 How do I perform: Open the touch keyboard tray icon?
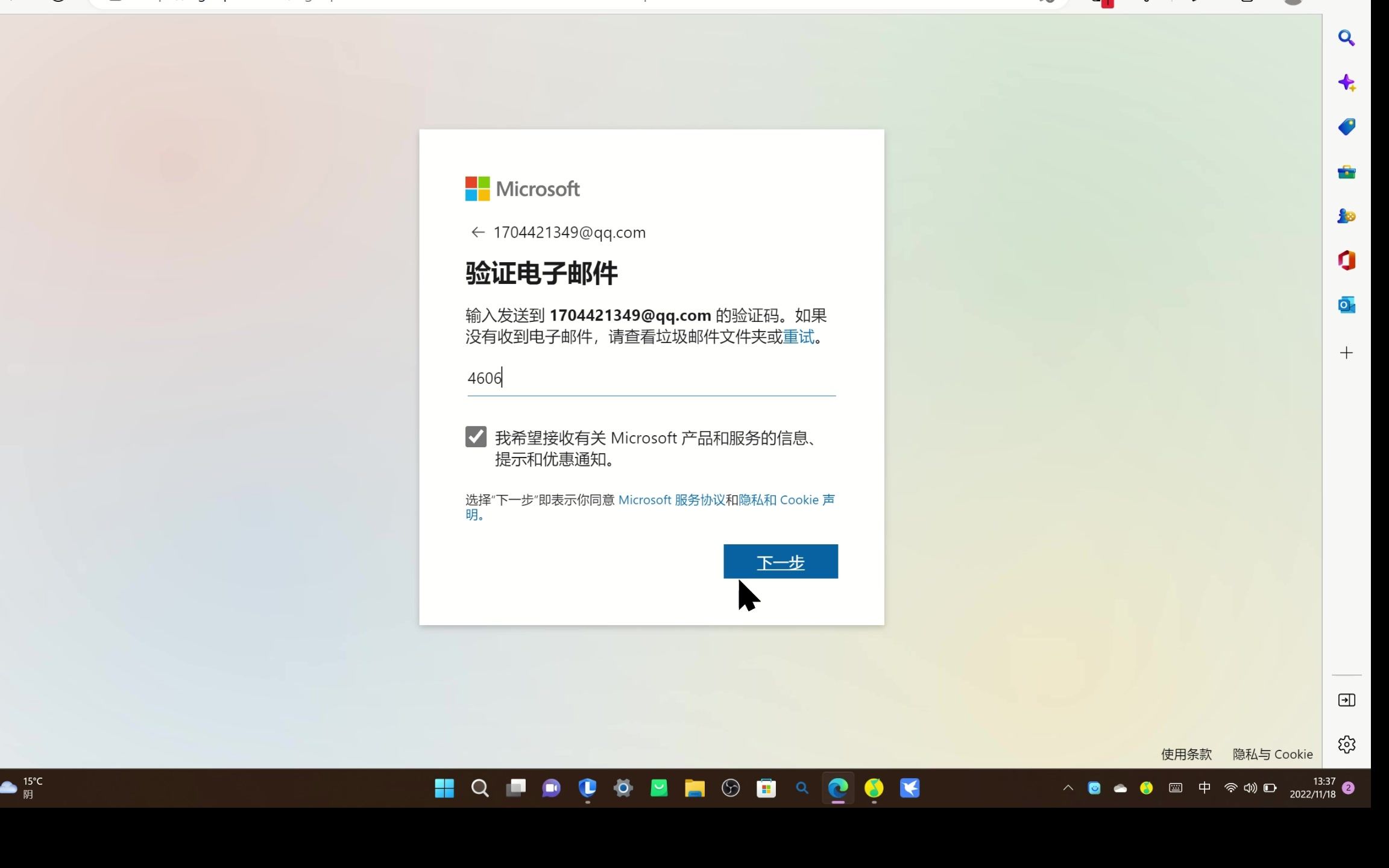click(1175, 788)
